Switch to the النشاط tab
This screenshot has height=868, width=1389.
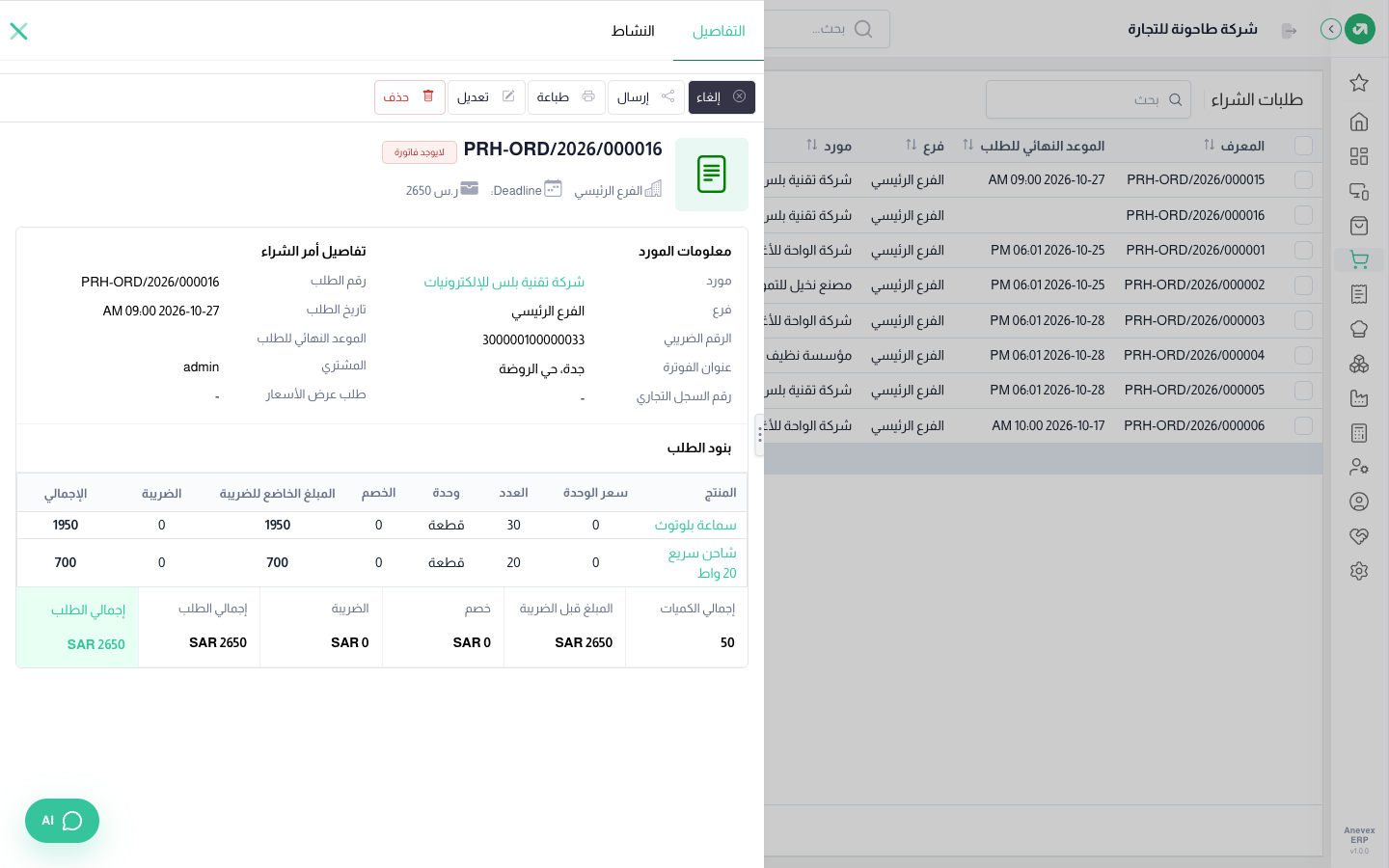pyautogui.click(x=633, y=31)
